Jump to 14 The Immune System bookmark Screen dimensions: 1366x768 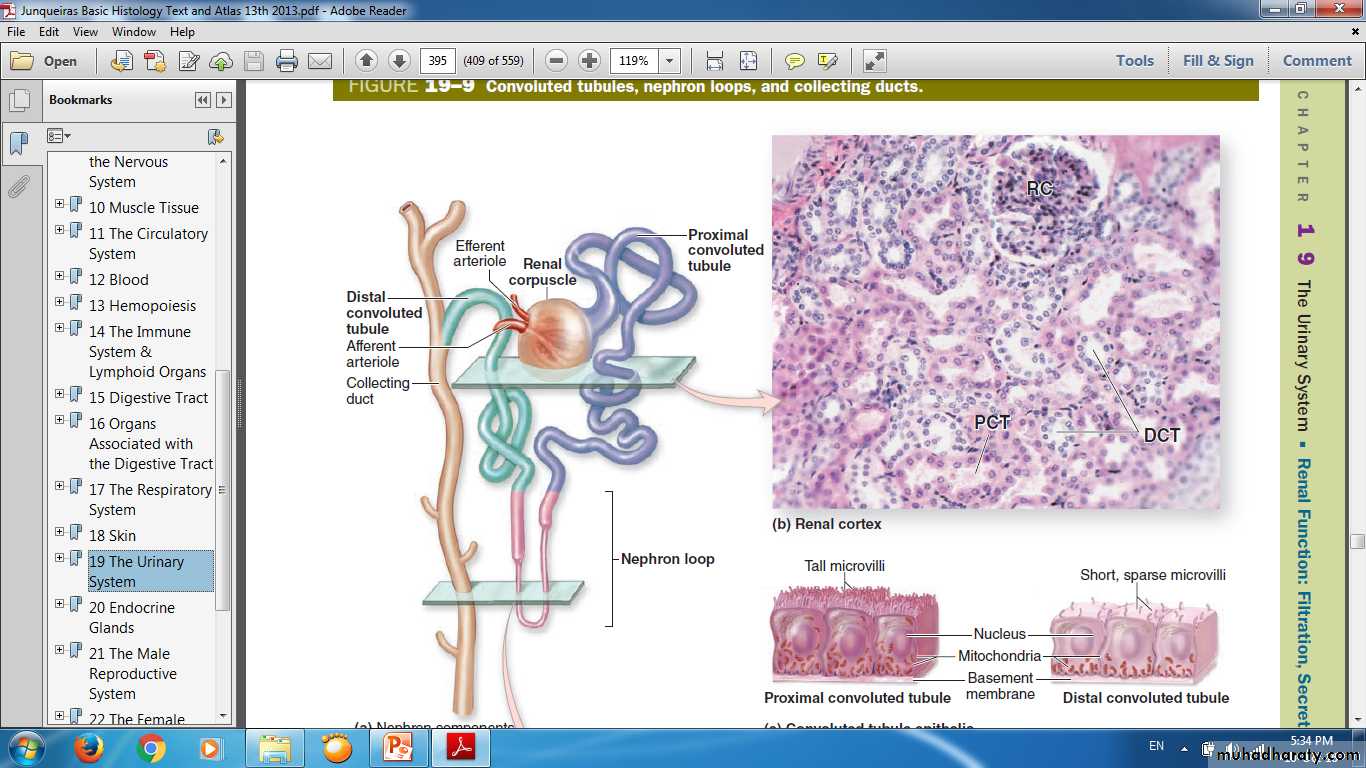(x=150, y=352)
